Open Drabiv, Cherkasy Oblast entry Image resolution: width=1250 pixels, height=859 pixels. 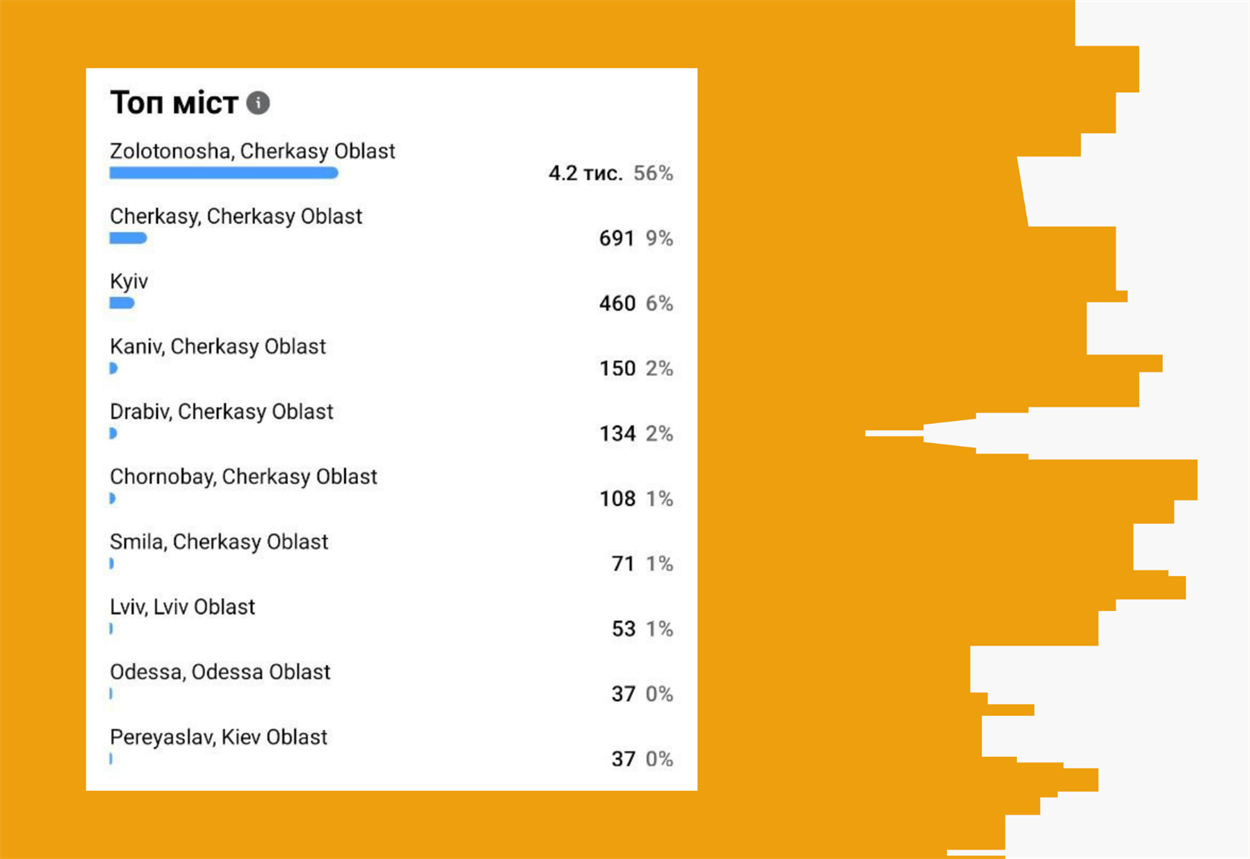[x=222, y=411]
